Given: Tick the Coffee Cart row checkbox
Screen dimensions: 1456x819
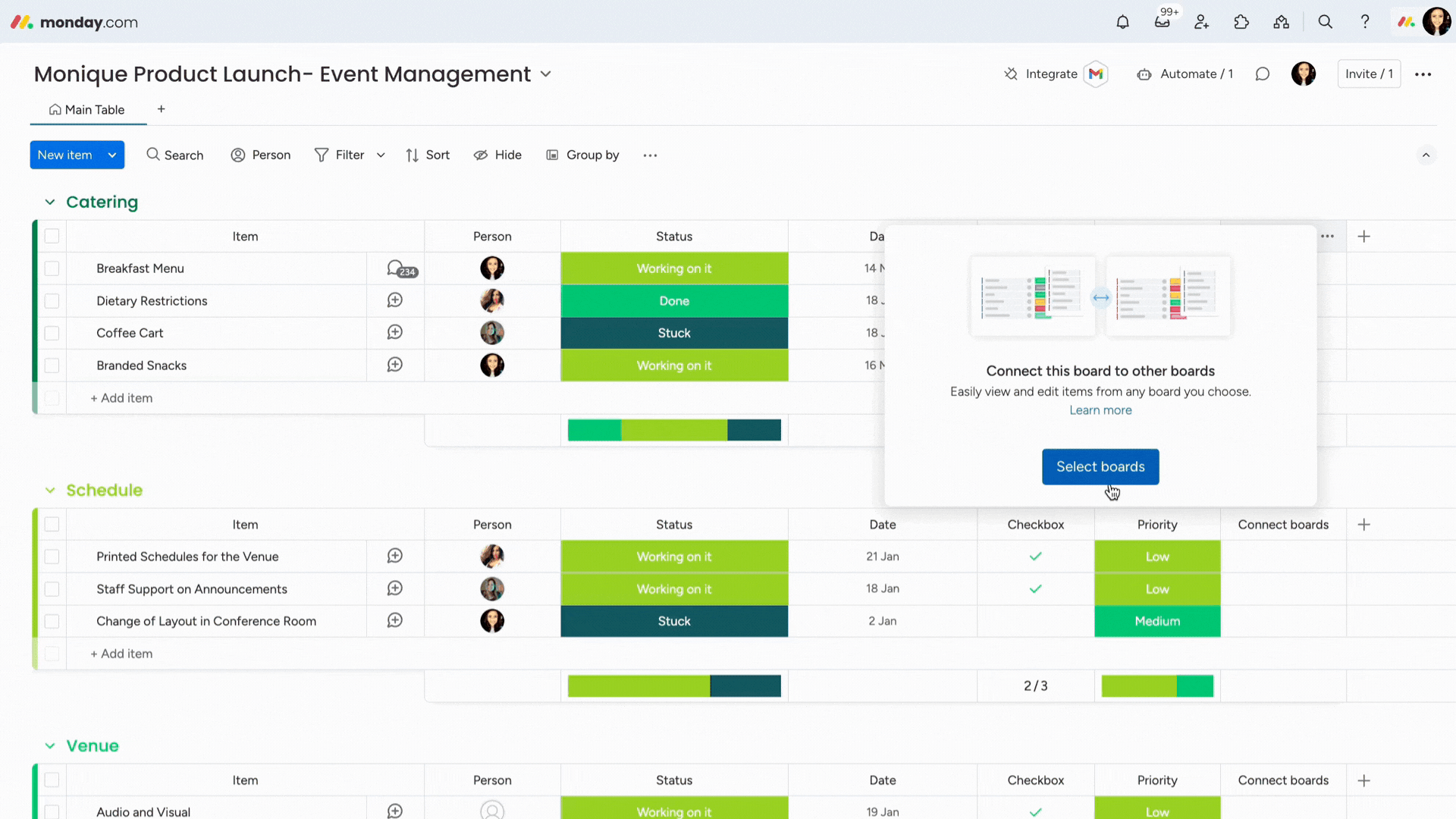Looking at the screenshot, I should point(52,333).
